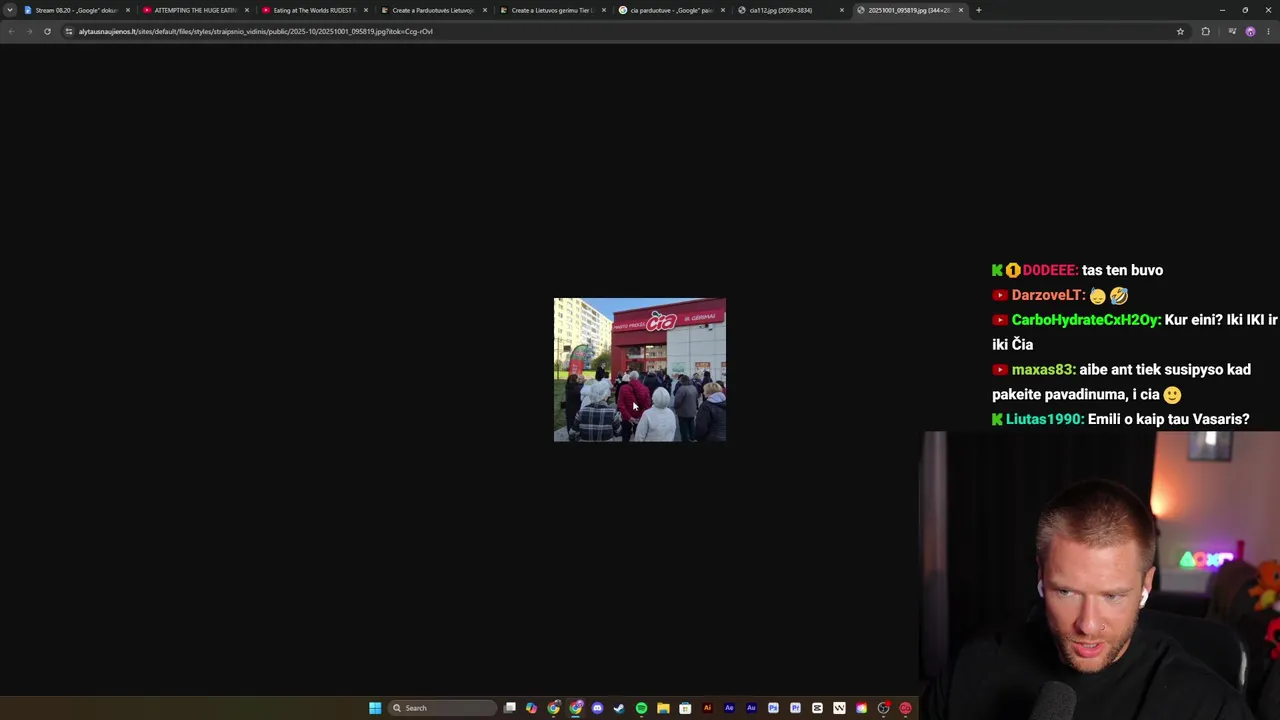This screenshot has height=720, width=1280.
Task: Open Microsoft Store from the taskbar
Action: coord(685,708)
